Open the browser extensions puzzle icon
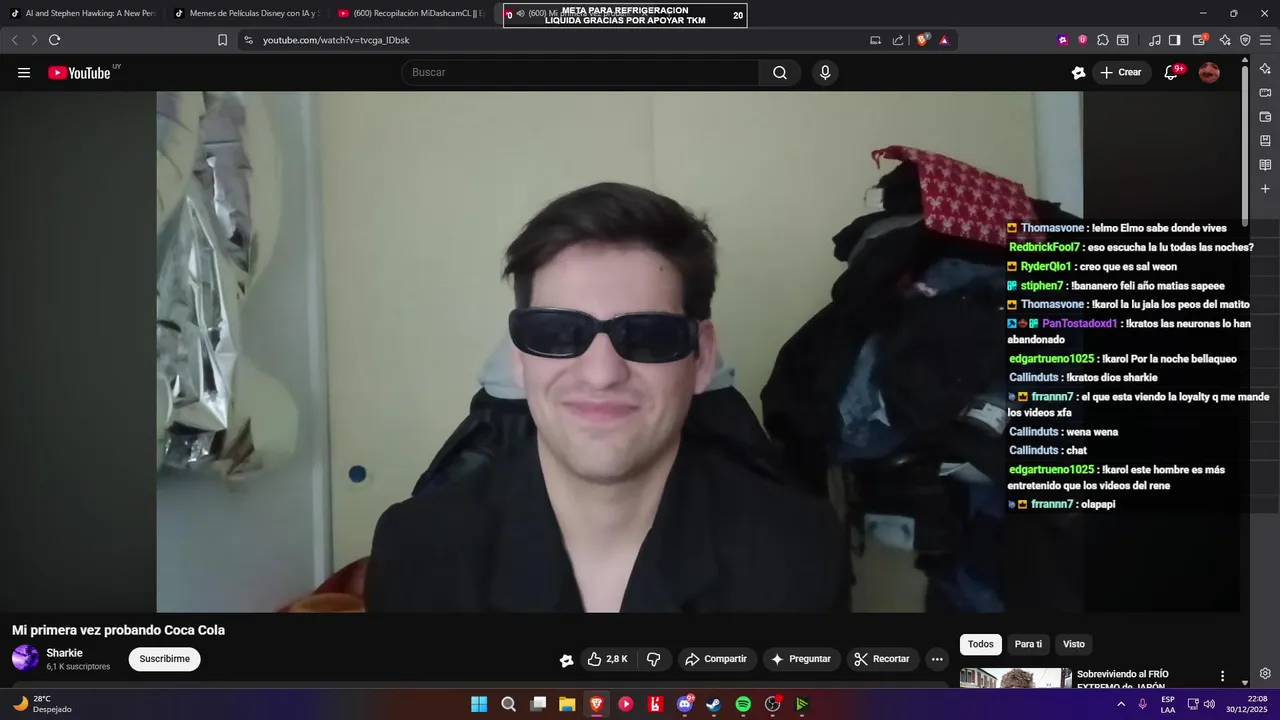 [1102, 40]
